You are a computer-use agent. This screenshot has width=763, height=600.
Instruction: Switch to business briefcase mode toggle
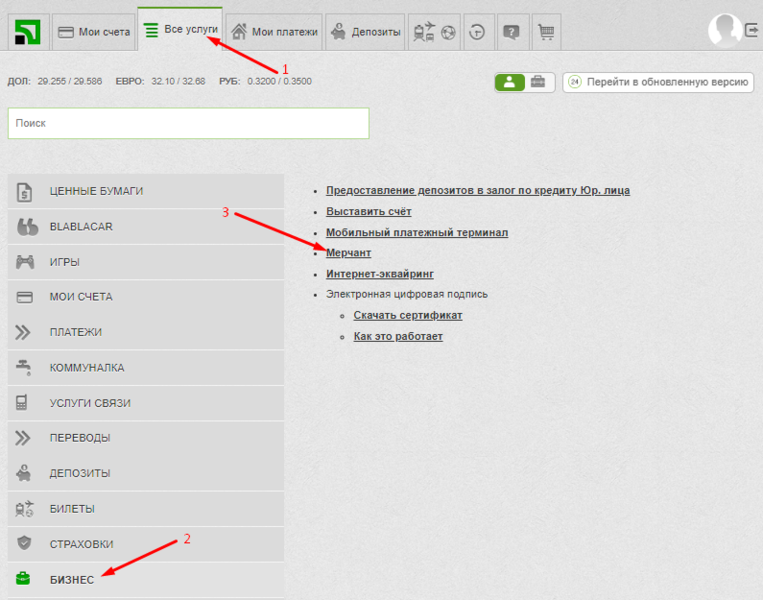pos(538,82)
